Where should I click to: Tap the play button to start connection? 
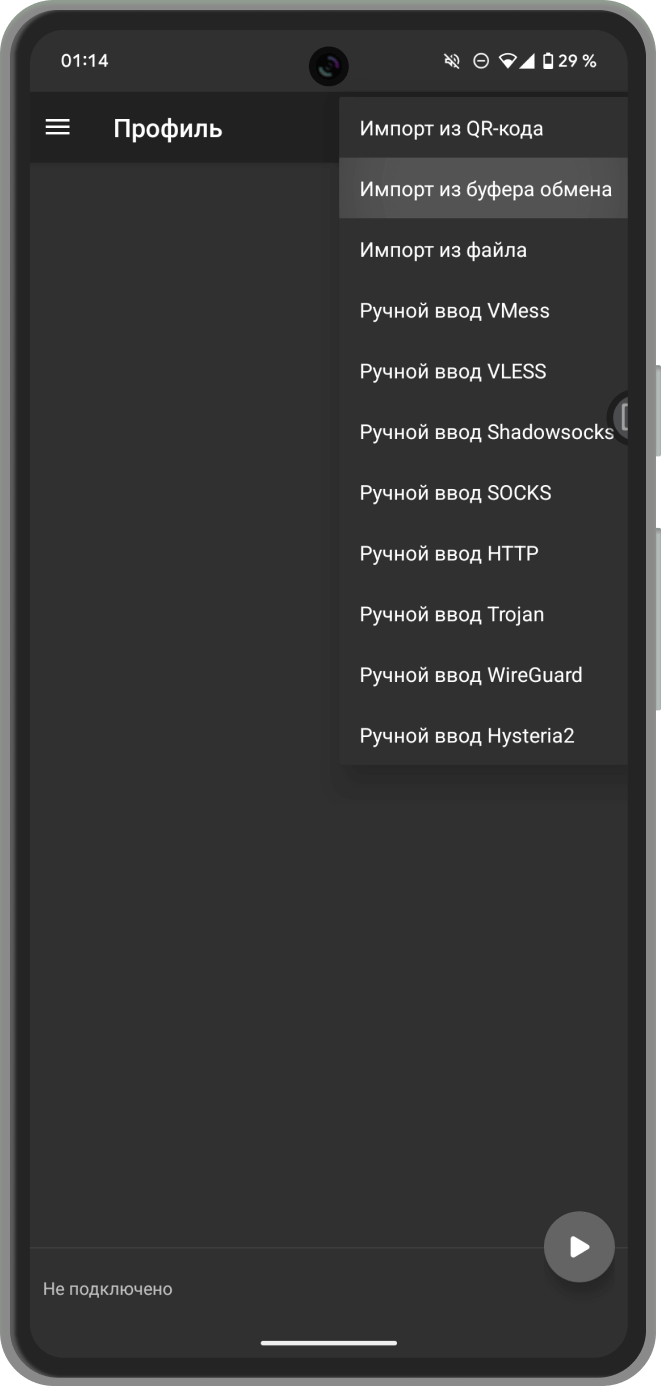click(x=579, y=1246)
